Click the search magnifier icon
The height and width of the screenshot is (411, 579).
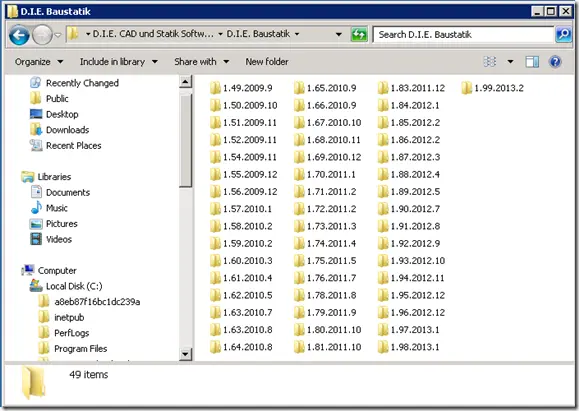(563, 35)
